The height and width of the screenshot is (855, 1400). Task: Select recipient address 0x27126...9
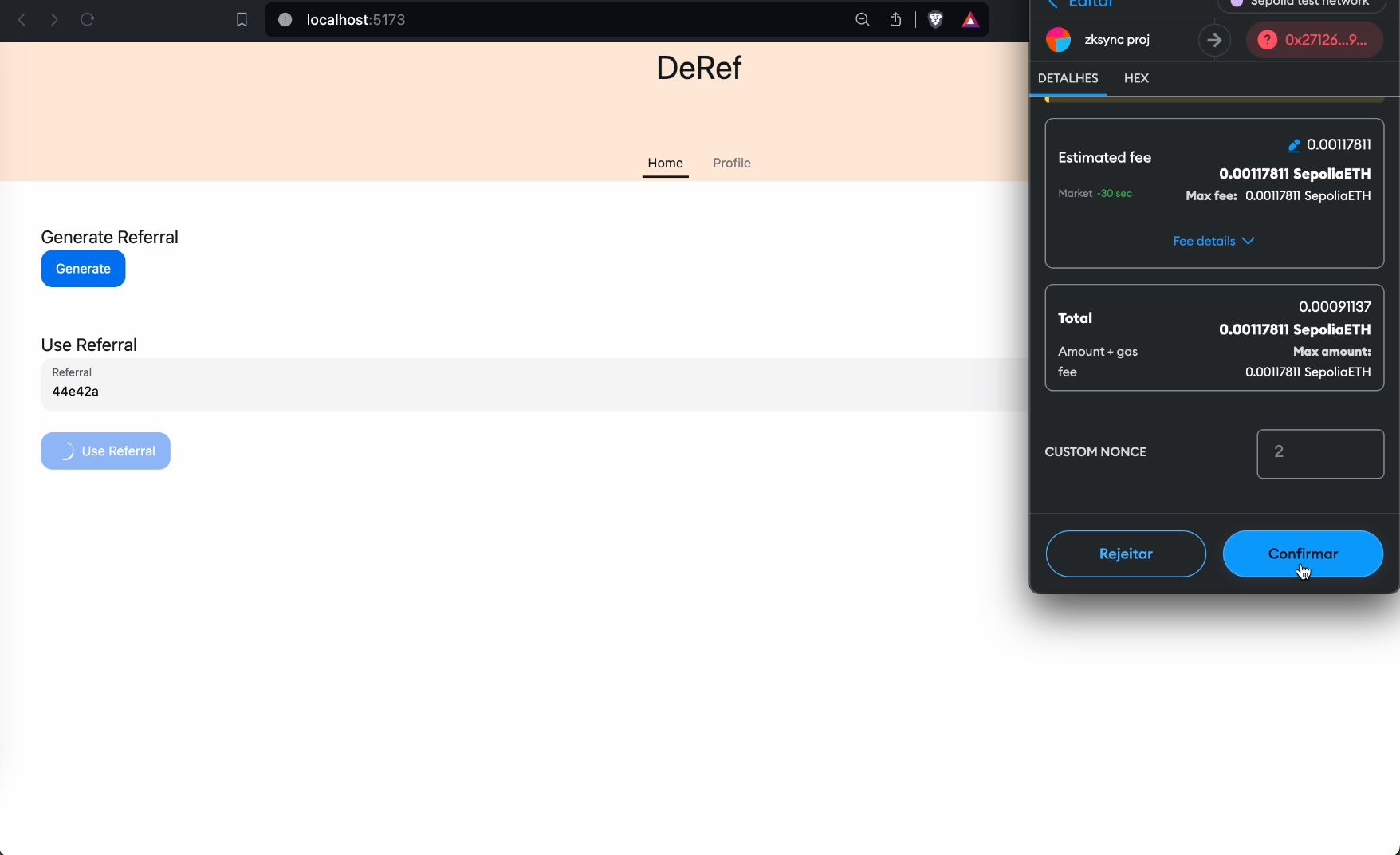(x=1315, y=40)
